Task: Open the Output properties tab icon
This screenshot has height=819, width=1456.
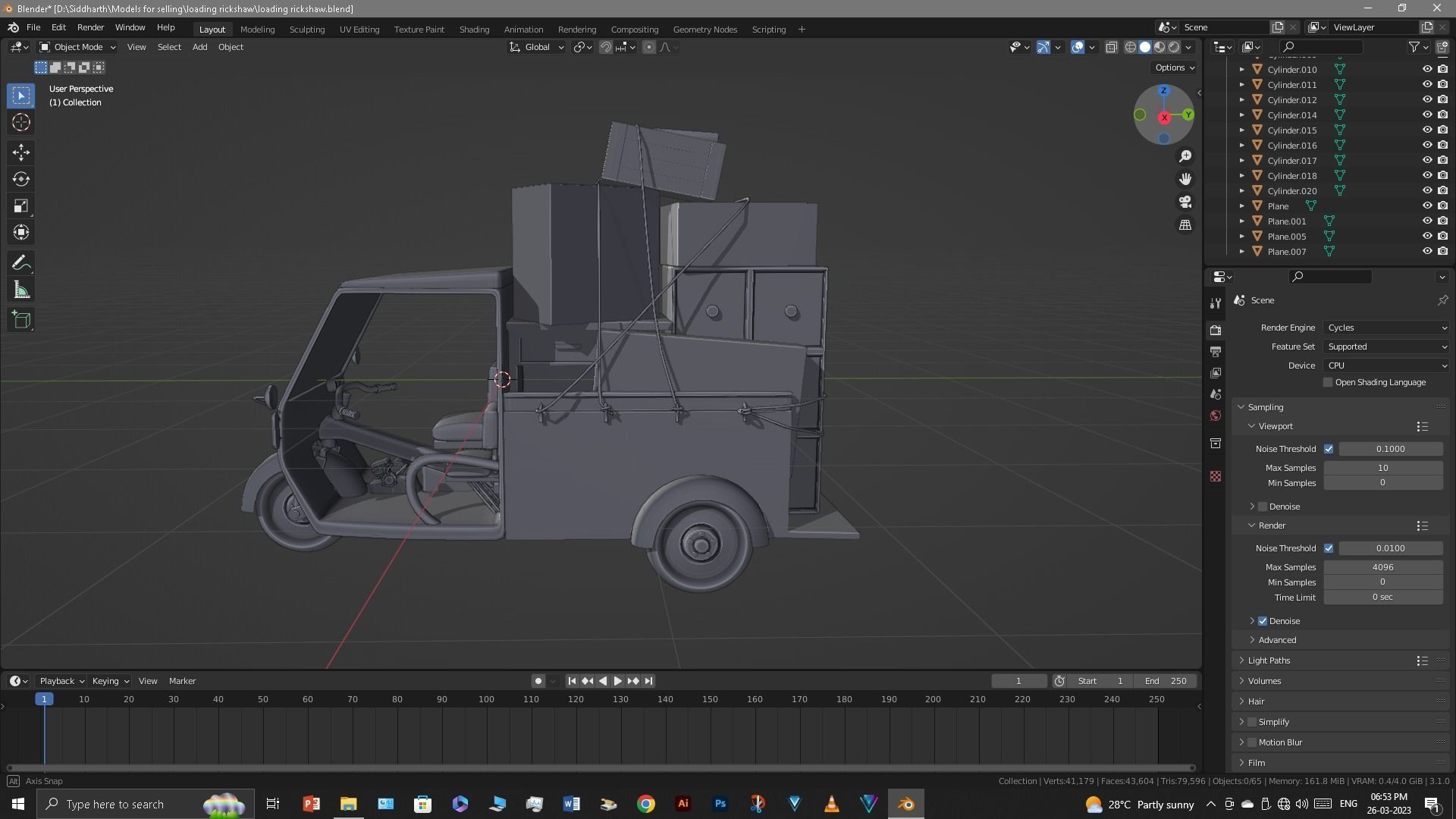Action: [1216, 352]
